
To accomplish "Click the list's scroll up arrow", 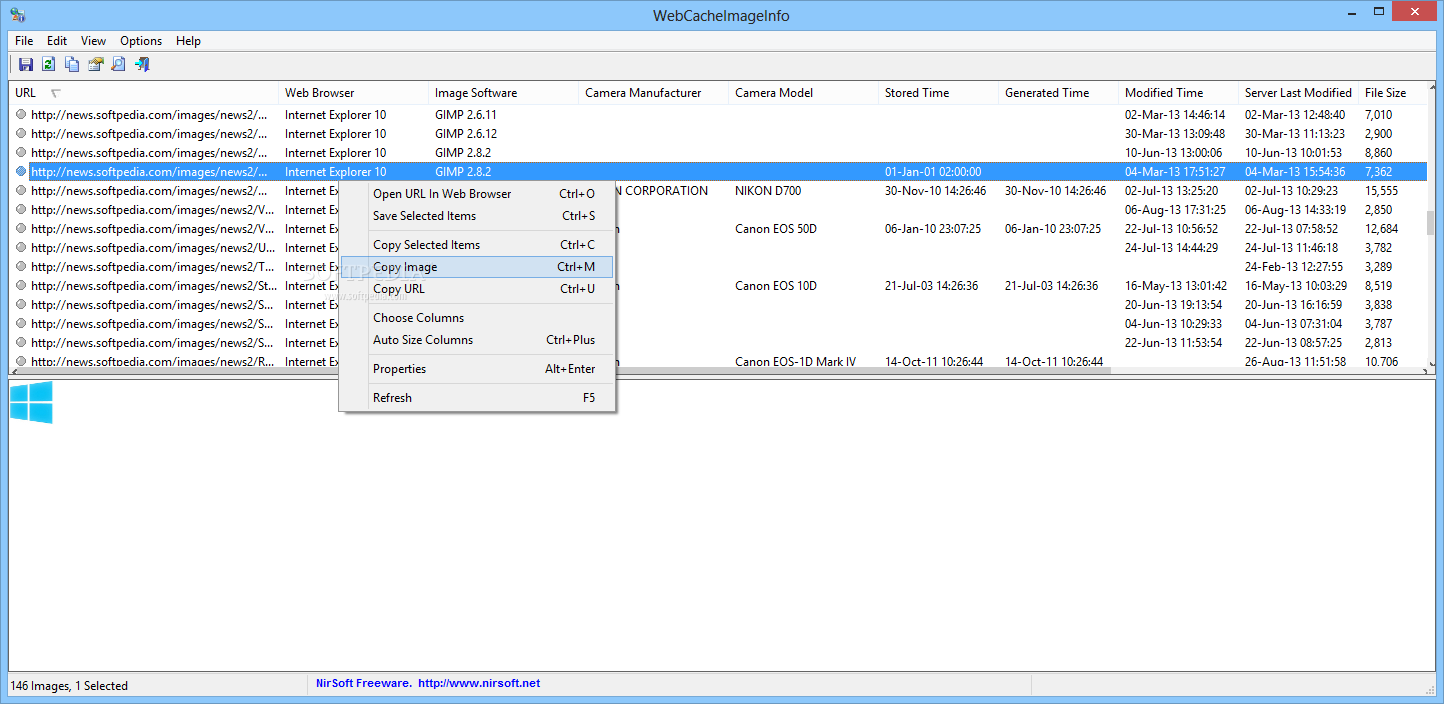I will 1431,88.
